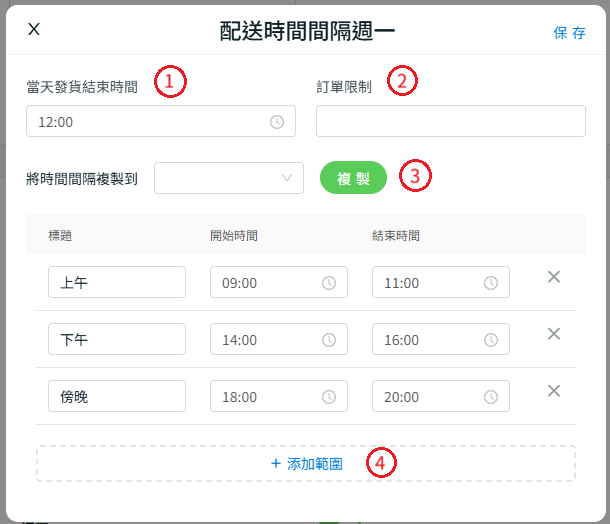Image resolution: width=610 pixels, height=524 pixels.
Task: Open clock icon for 11:00 end time
Action: pos(491,283)
